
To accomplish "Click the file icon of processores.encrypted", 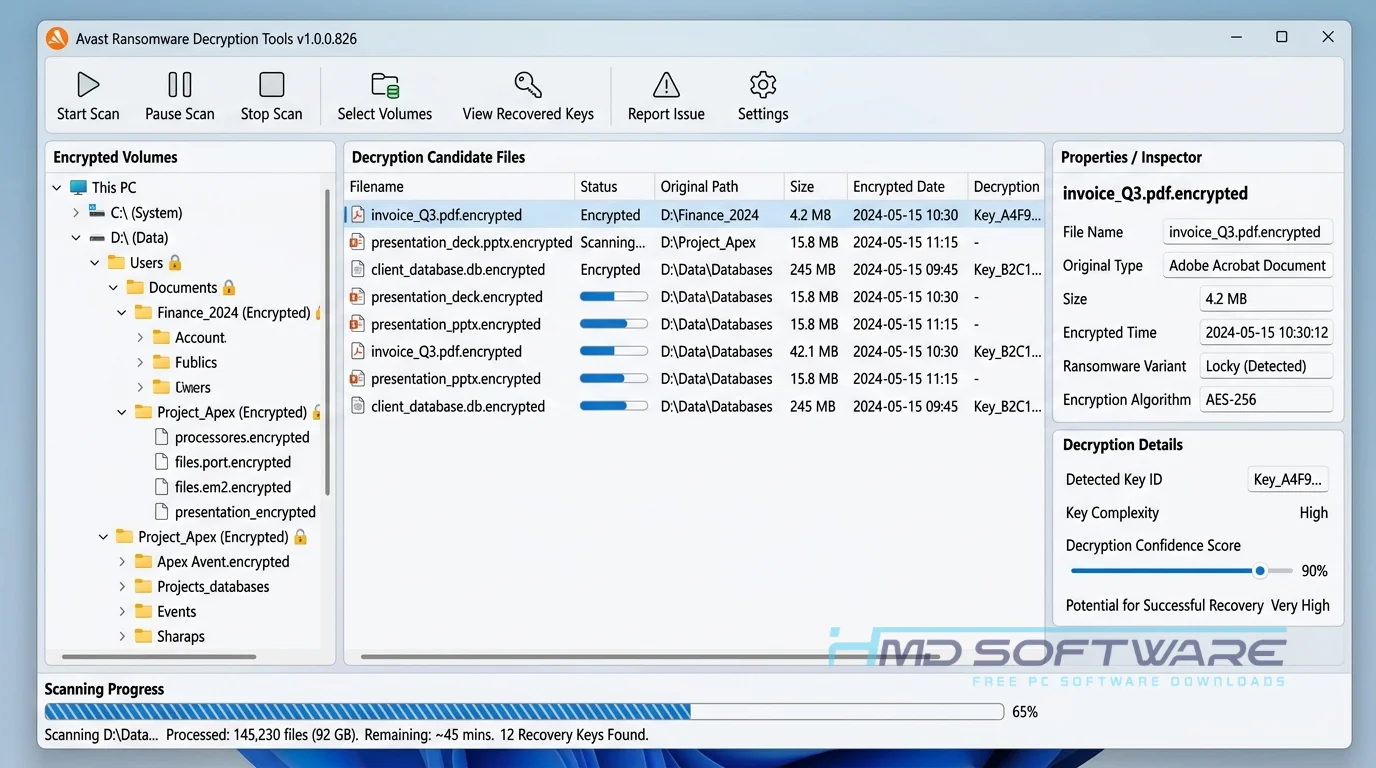I will click(x=162, y=437).
